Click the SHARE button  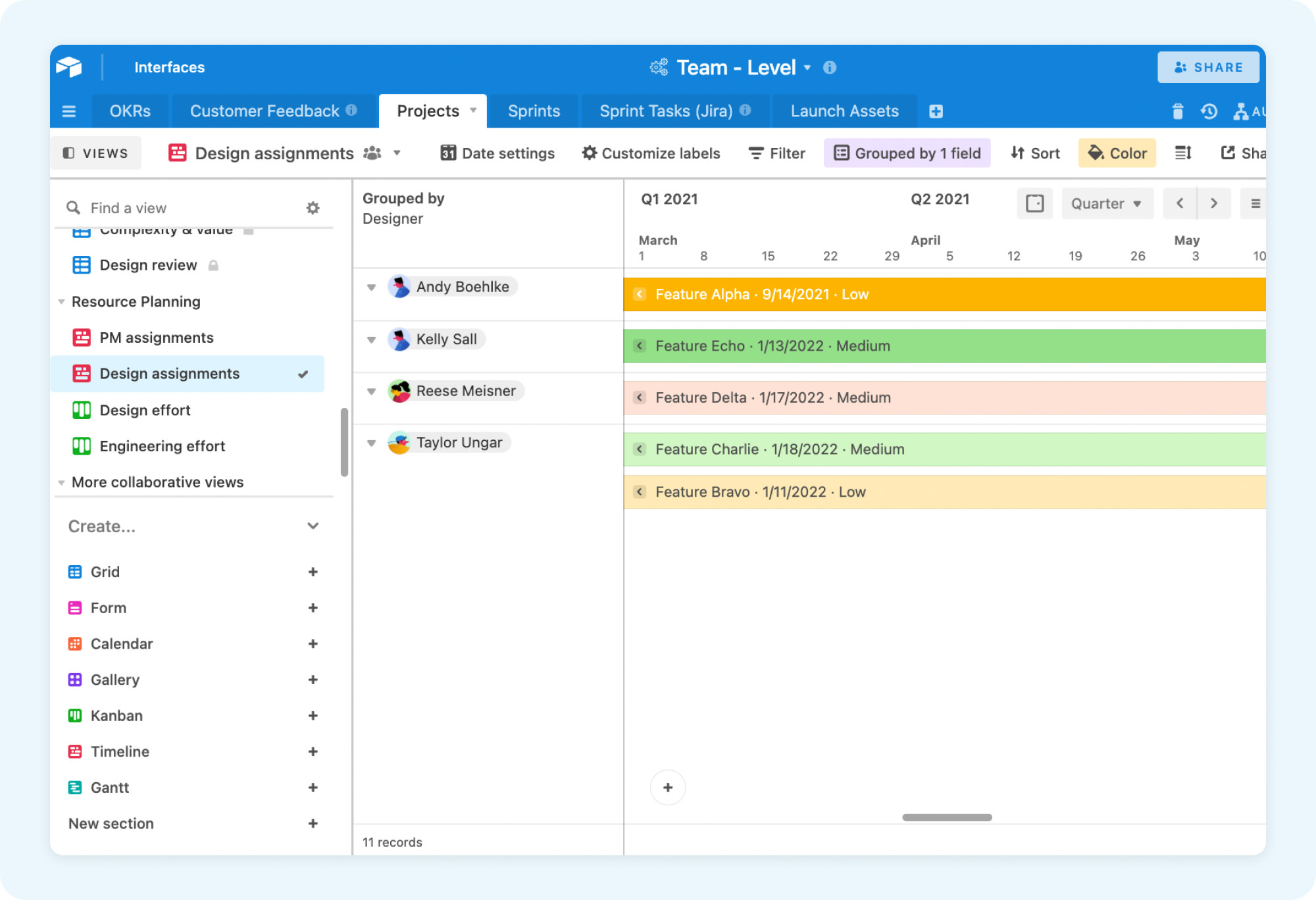point(1208,66)
